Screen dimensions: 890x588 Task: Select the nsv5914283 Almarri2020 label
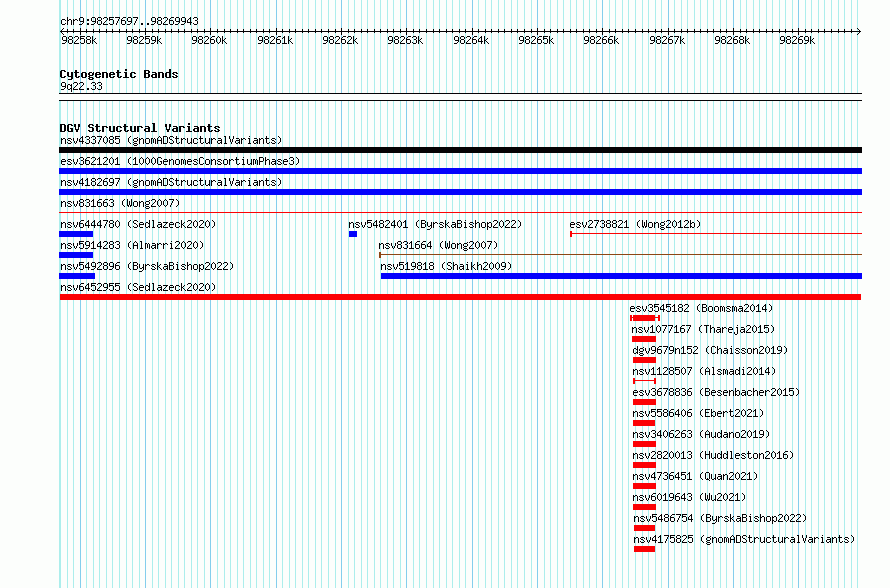pos(132,245)
